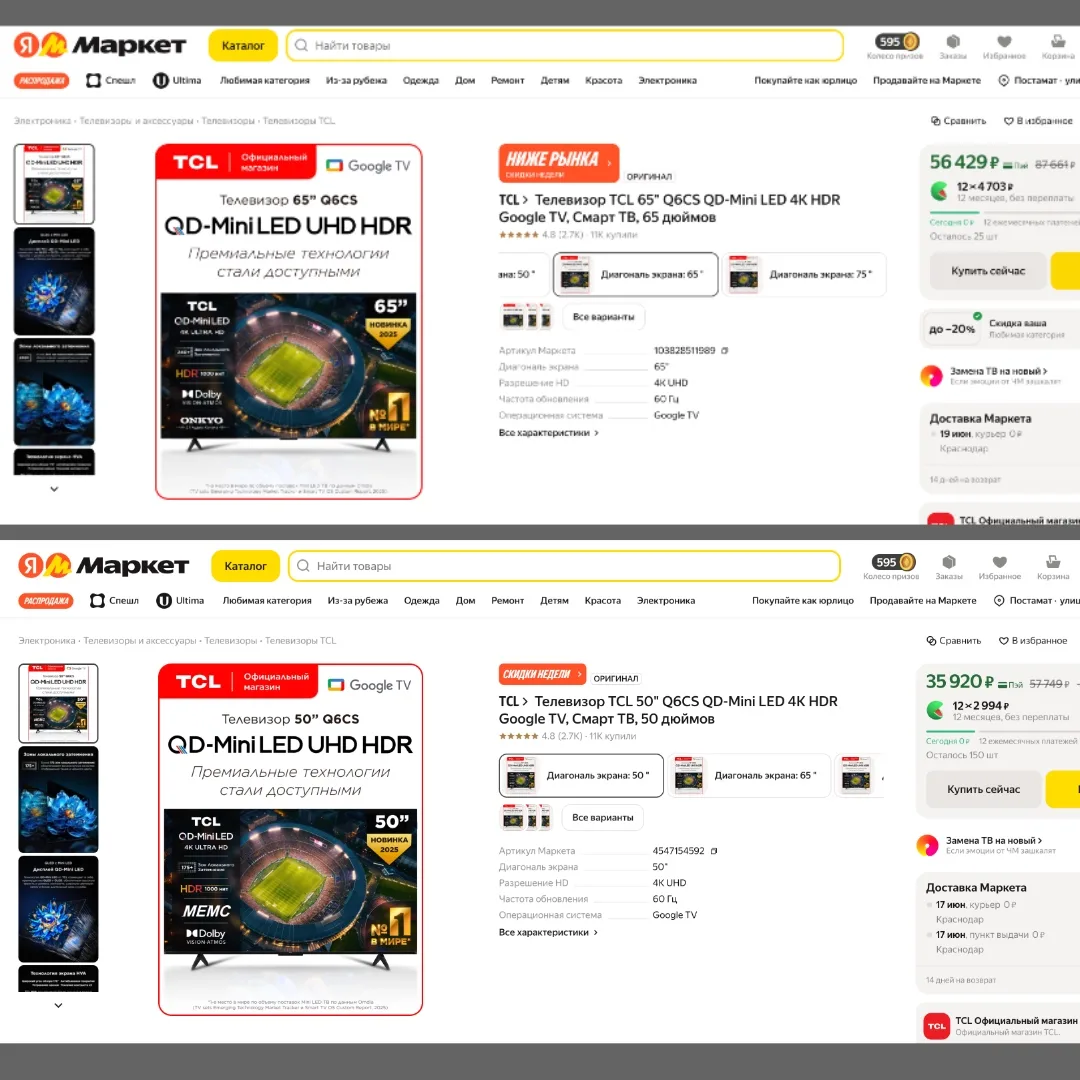This screenshot has width=1080, height=1080.
Task: Expand thumbnail list arrow under 65-inch gallery
Action: click(54, 489)
